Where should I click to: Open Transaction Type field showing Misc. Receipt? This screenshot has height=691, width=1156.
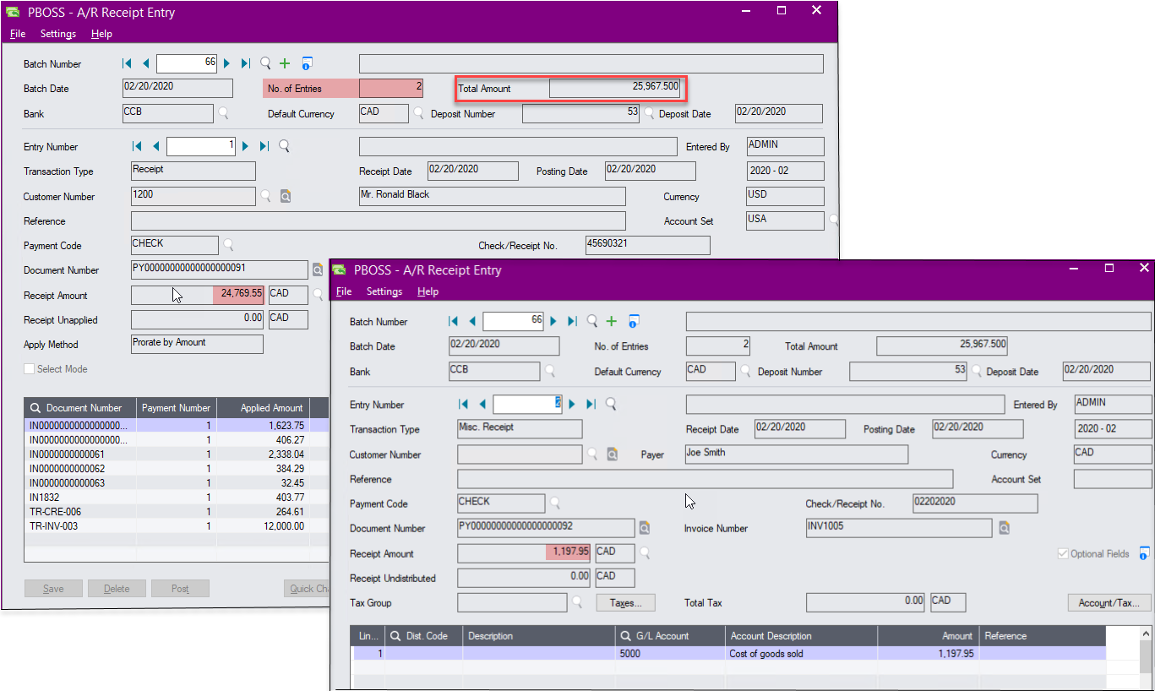[520, 428]
